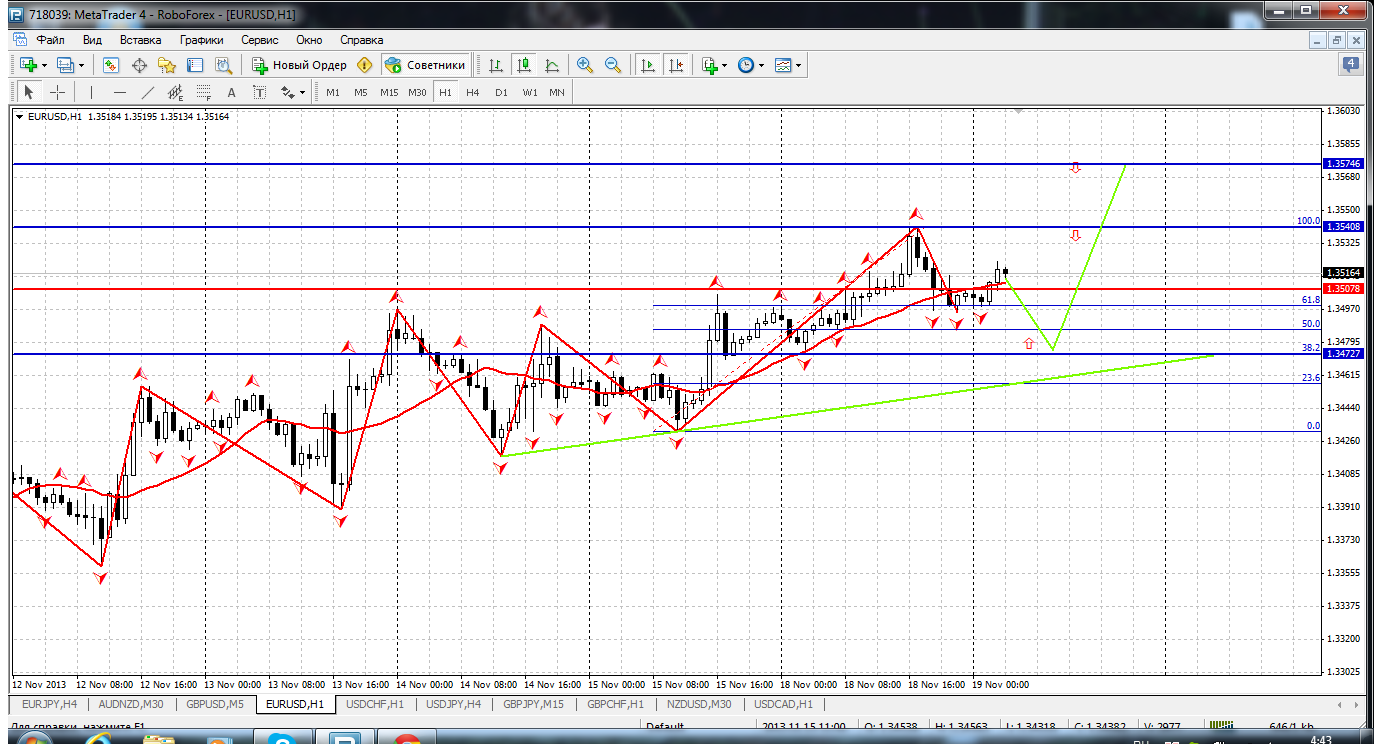Click the zoom in magnifier icon
This screenshot has width=1374, height=744.
585,65
